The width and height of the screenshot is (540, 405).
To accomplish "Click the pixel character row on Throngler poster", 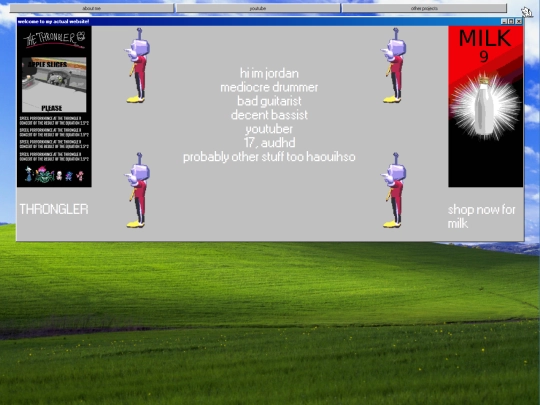I will point(54,174).
